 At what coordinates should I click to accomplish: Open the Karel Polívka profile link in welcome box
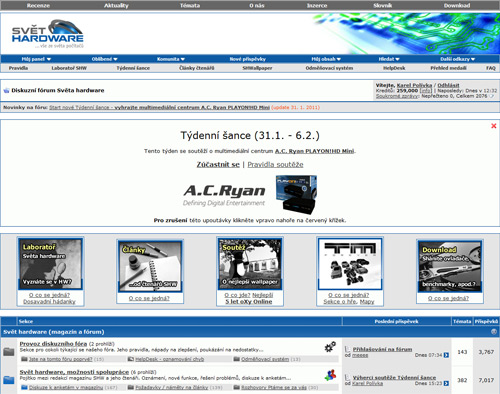(x=414, y=85)
